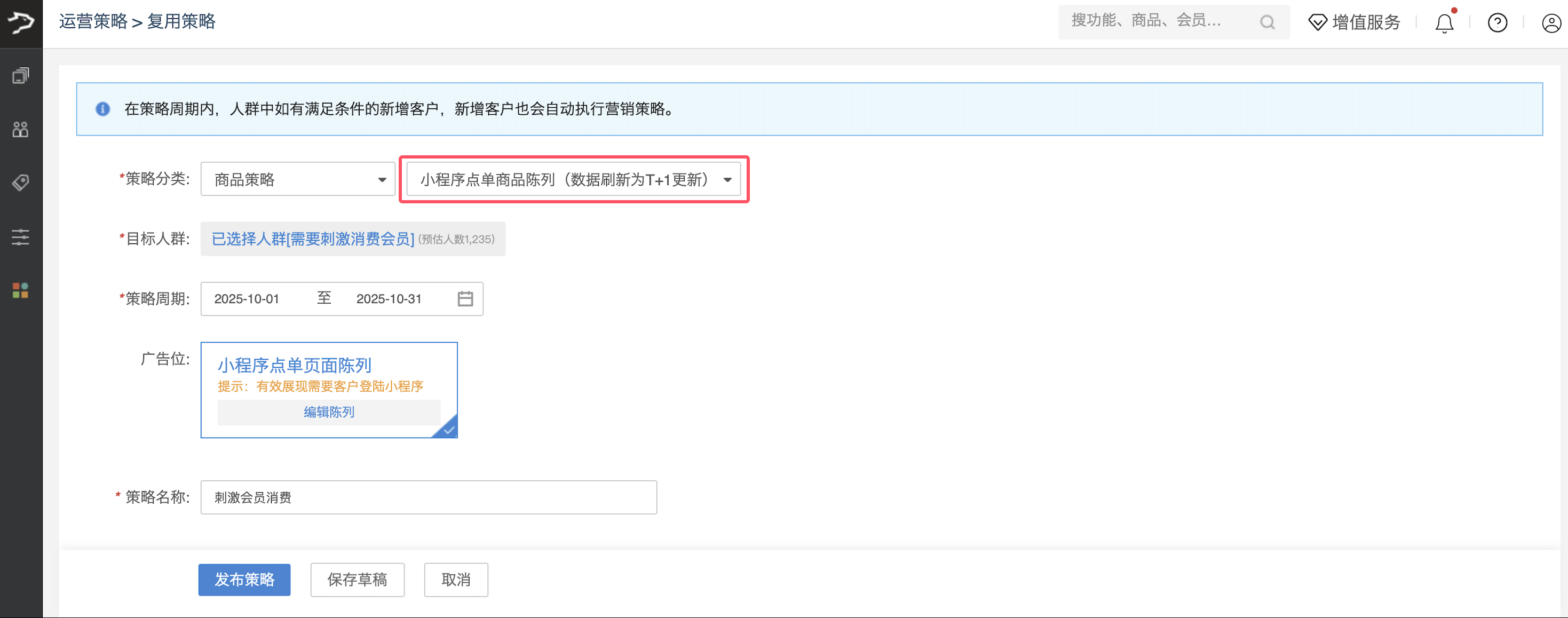Open the user account profile icon
Viewport: 1568px width, 618px height.
coord(1550,23)
